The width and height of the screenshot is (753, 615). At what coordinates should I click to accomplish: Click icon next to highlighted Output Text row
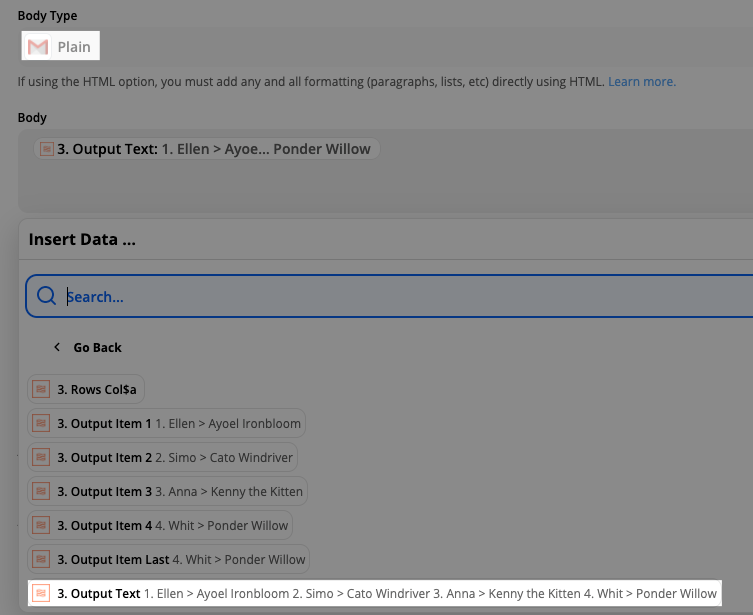[41, 593]
